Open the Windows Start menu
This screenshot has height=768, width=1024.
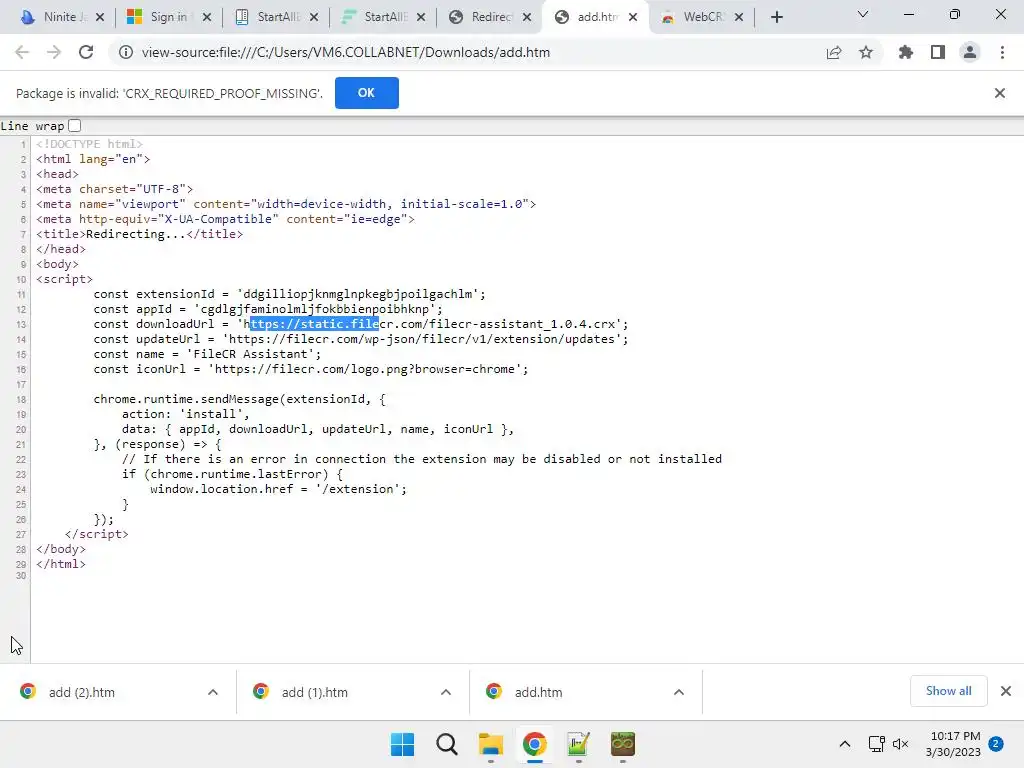coord(402,744)
